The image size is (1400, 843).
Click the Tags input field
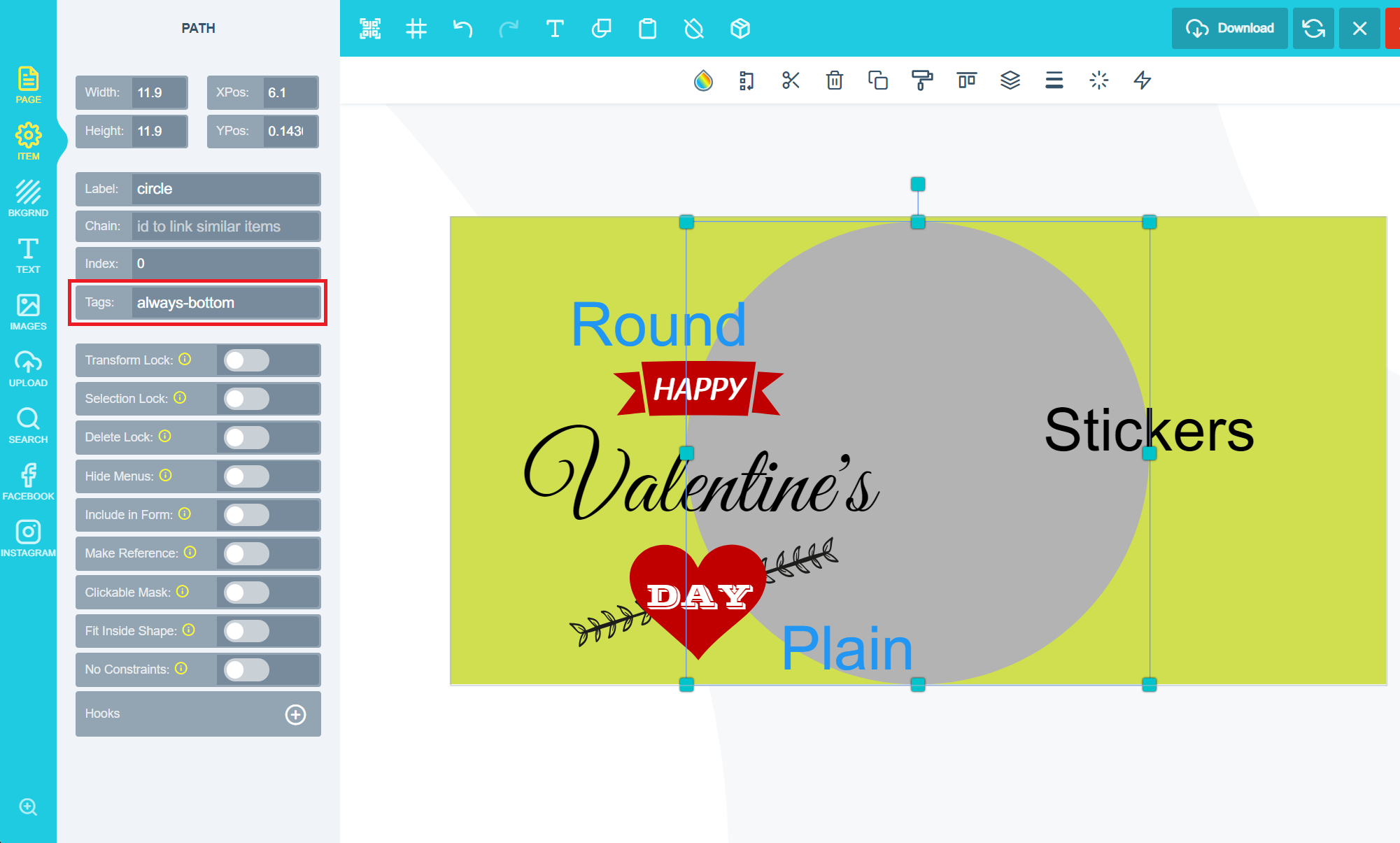tap(225, 303)
